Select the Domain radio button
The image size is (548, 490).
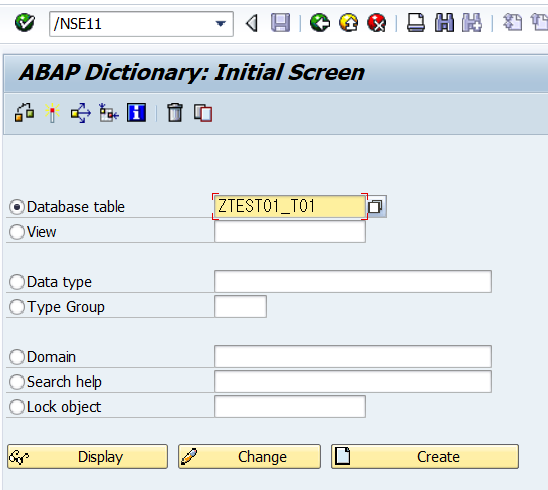pyautogui.click(x=17, y=357)
